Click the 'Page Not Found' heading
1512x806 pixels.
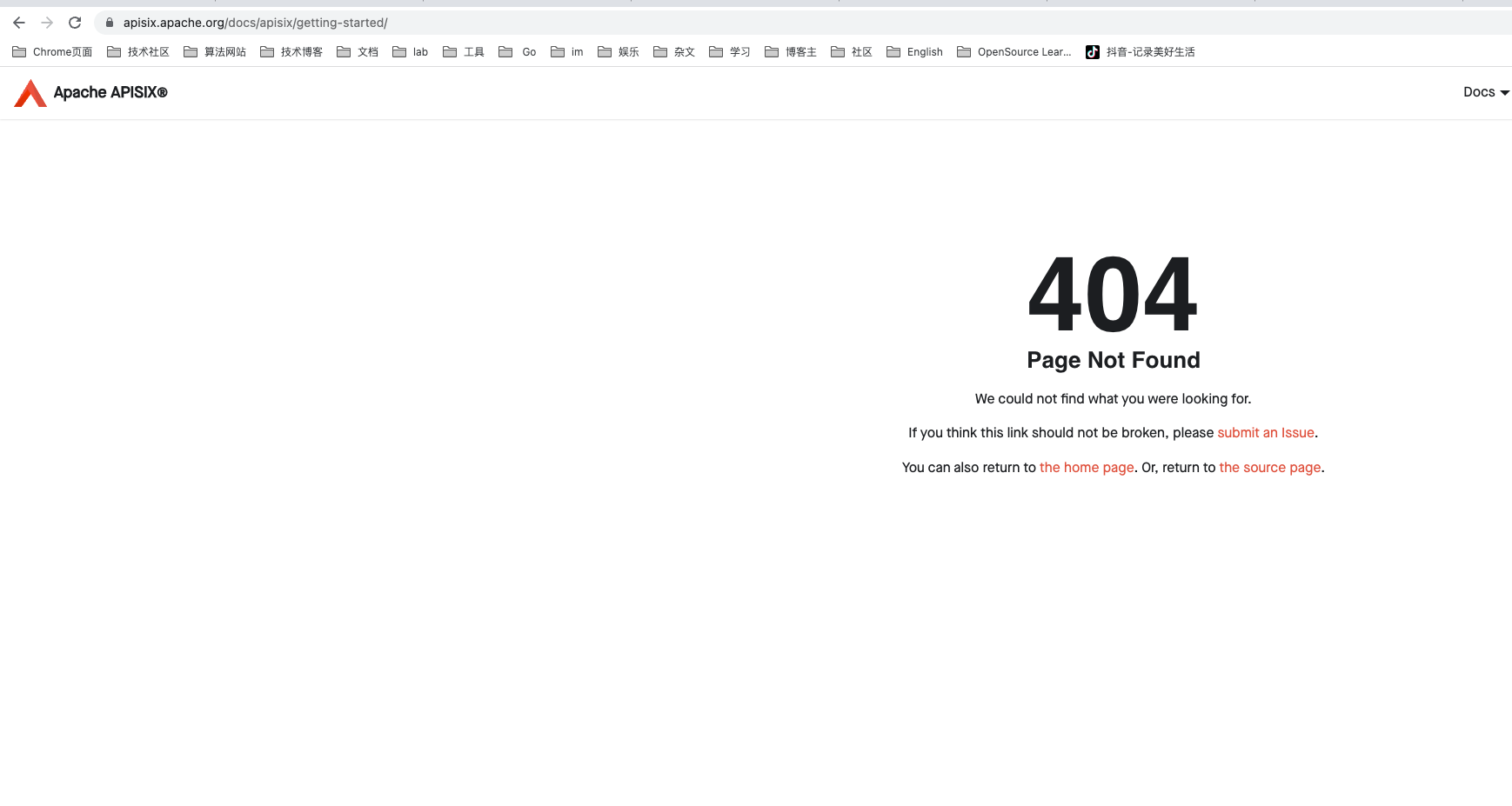1114,360
